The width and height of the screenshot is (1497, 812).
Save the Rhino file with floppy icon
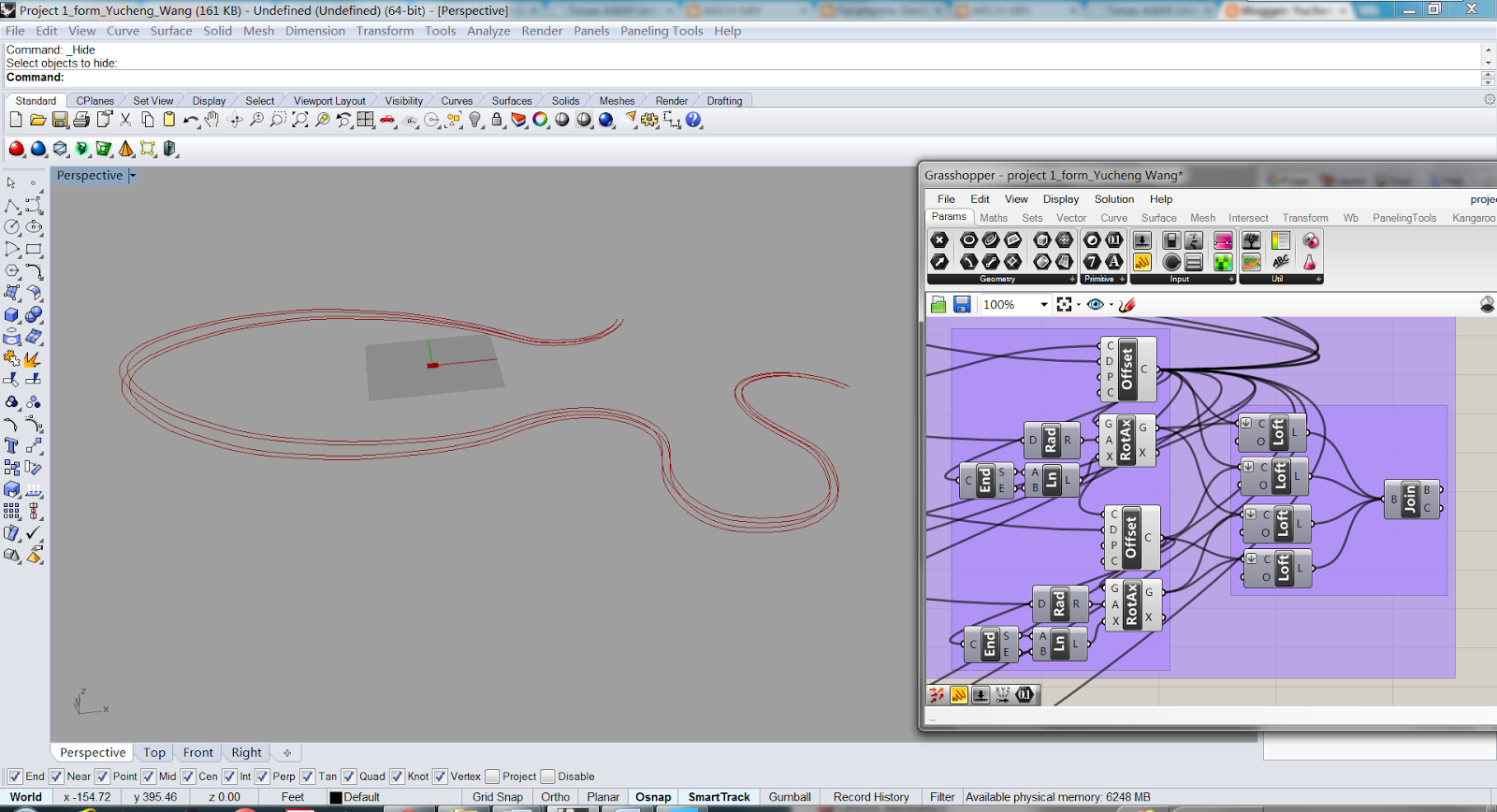(x=60, y=120)
